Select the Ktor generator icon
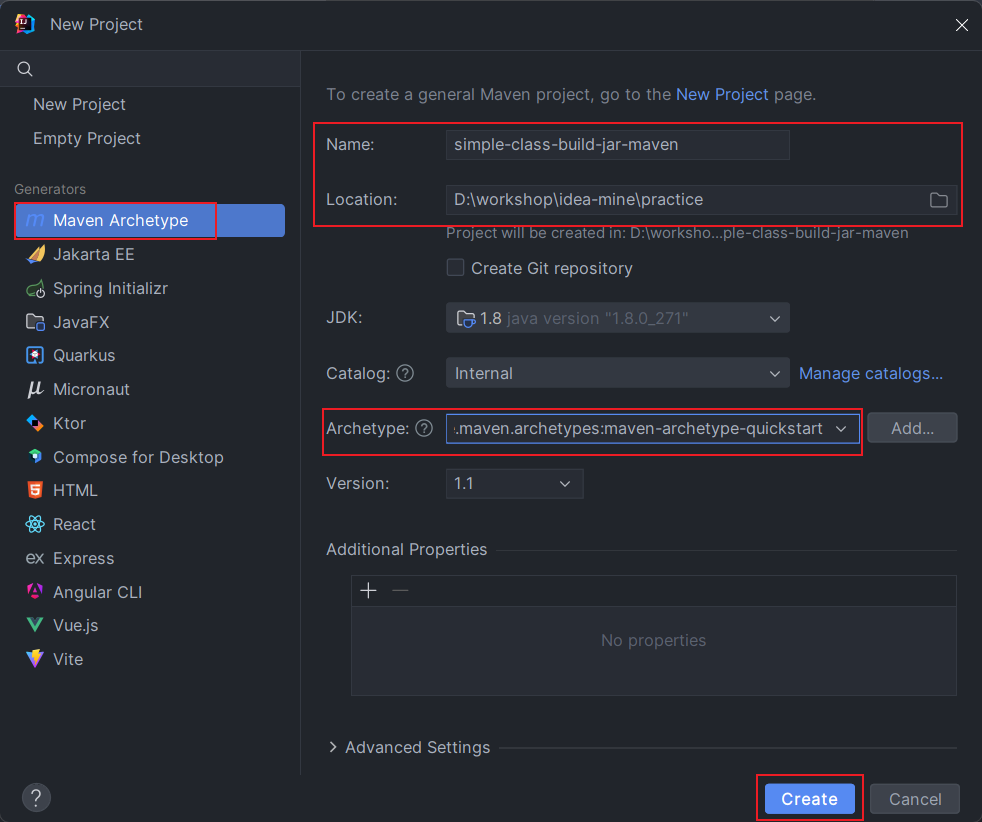The height and width of the screenshot is (822, 982). [x=36, y=423]
